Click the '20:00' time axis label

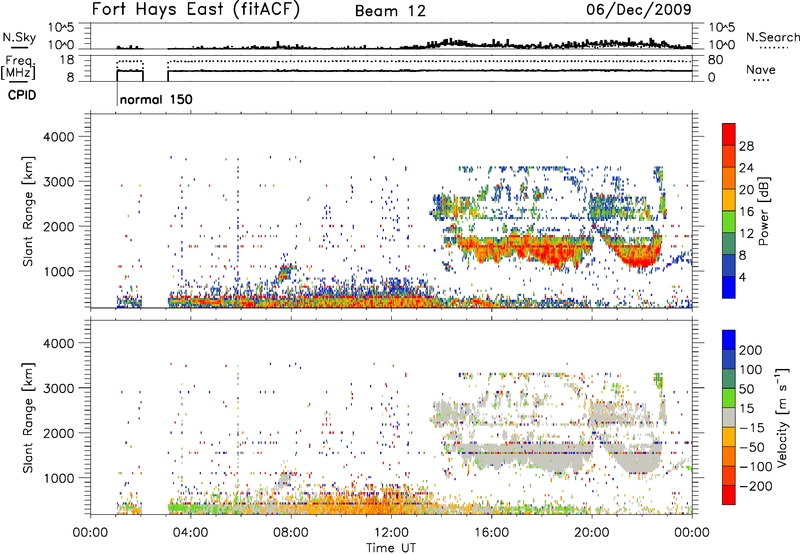(x=592, y=533)
